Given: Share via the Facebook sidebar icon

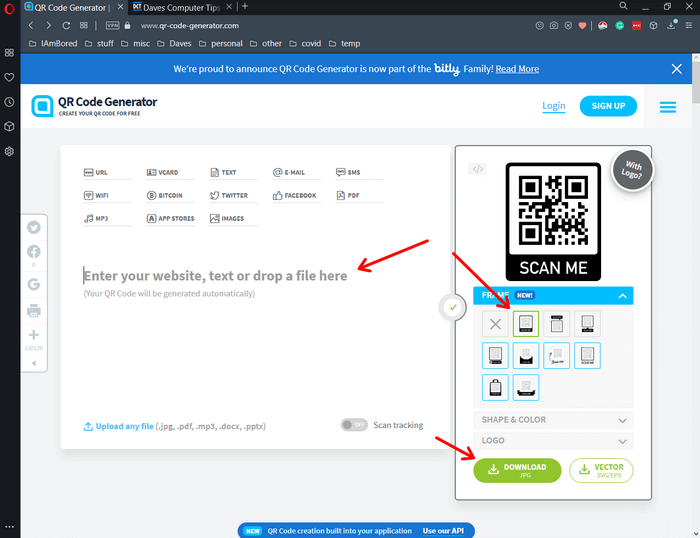Looking at the screenshot, I should point(34,251).
